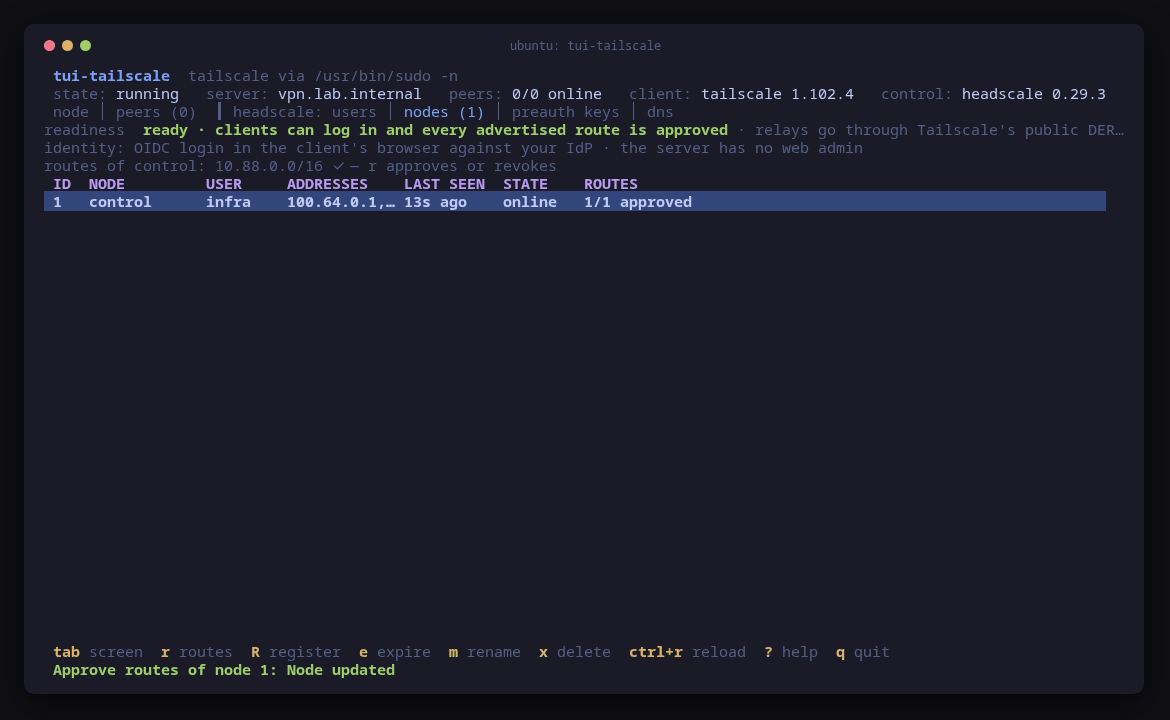Click the yellow minimize window button
Viewport: 1170px width, 720px height.
[67, 46]
